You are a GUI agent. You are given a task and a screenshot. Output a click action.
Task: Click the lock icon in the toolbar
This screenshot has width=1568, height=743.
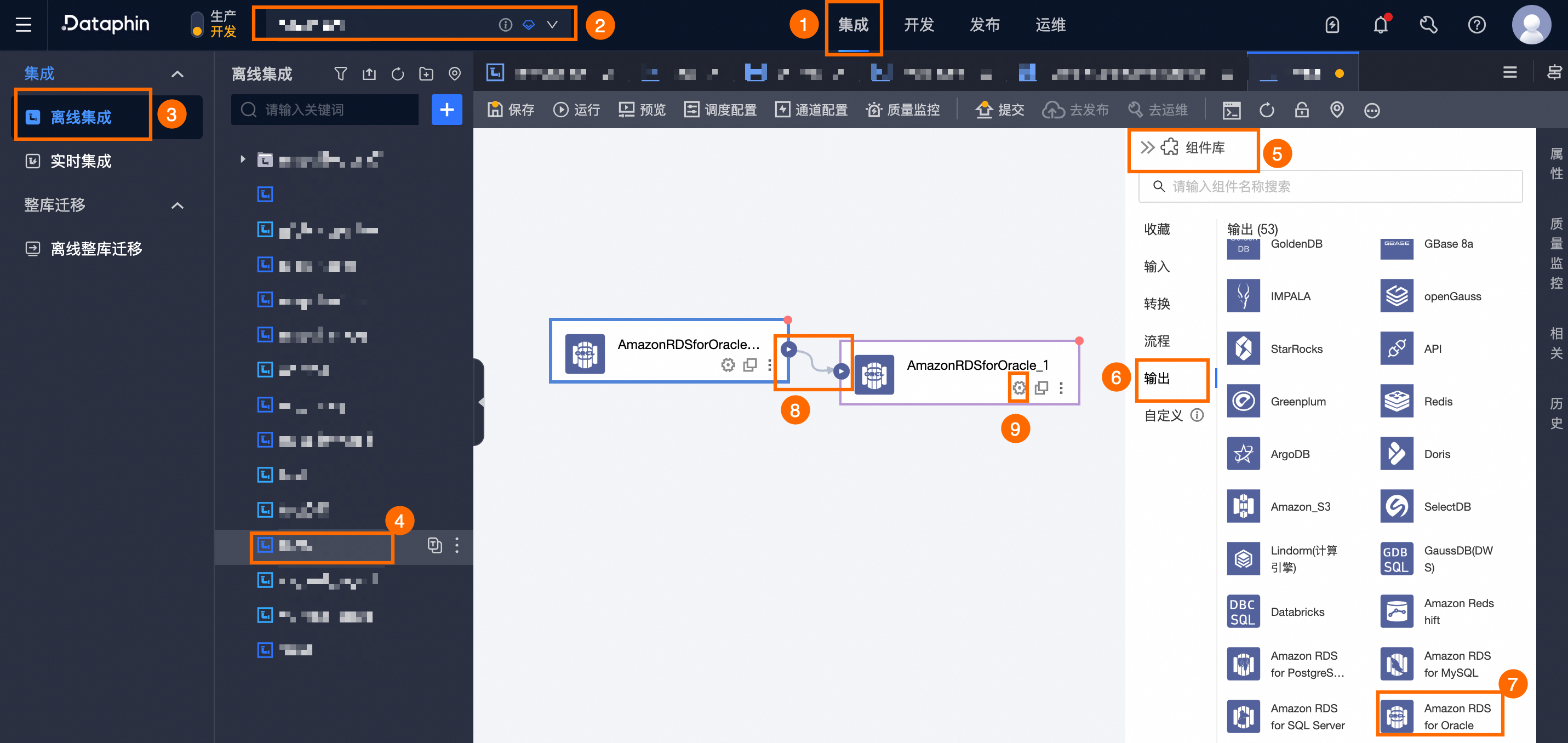tap(1301, 110)
